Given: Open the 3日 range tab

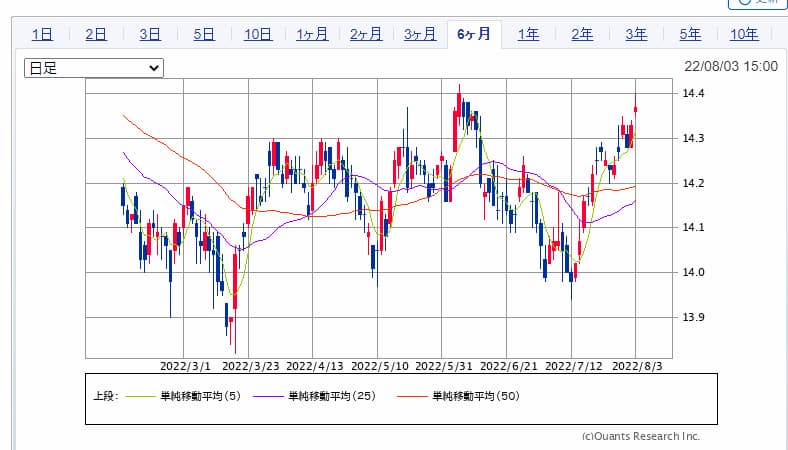Looking at the screenshot, I should 150,34.
